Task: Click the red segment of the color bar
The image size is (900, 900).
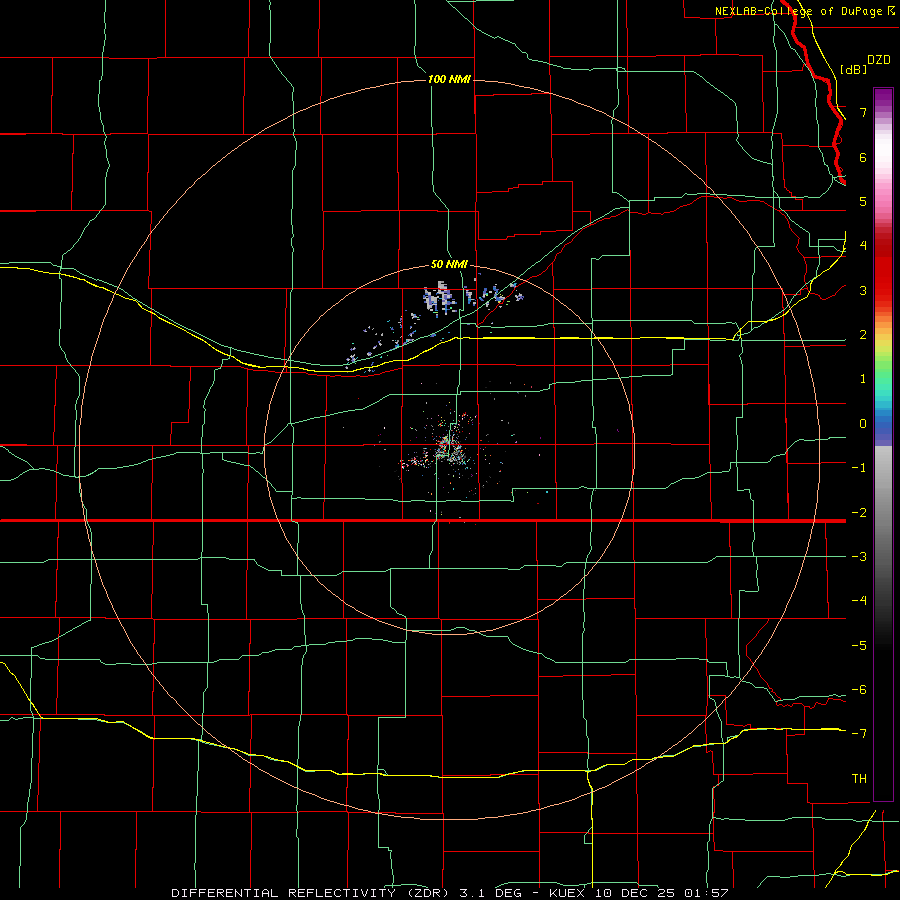Action: coord(883,267)
